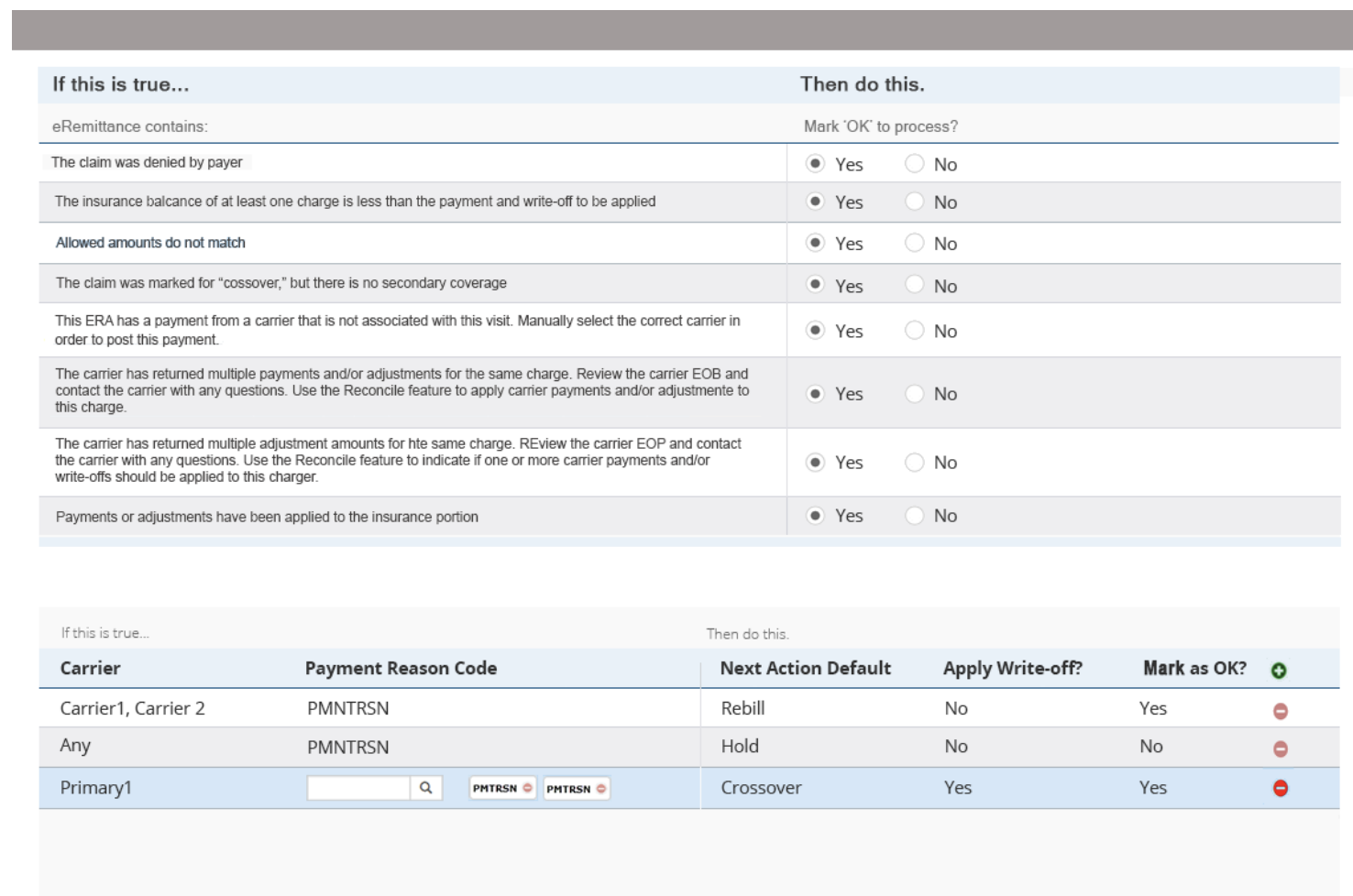Set No for payments applied to insurance portion
Screen dimensions: 1353x896
[915, 516]
